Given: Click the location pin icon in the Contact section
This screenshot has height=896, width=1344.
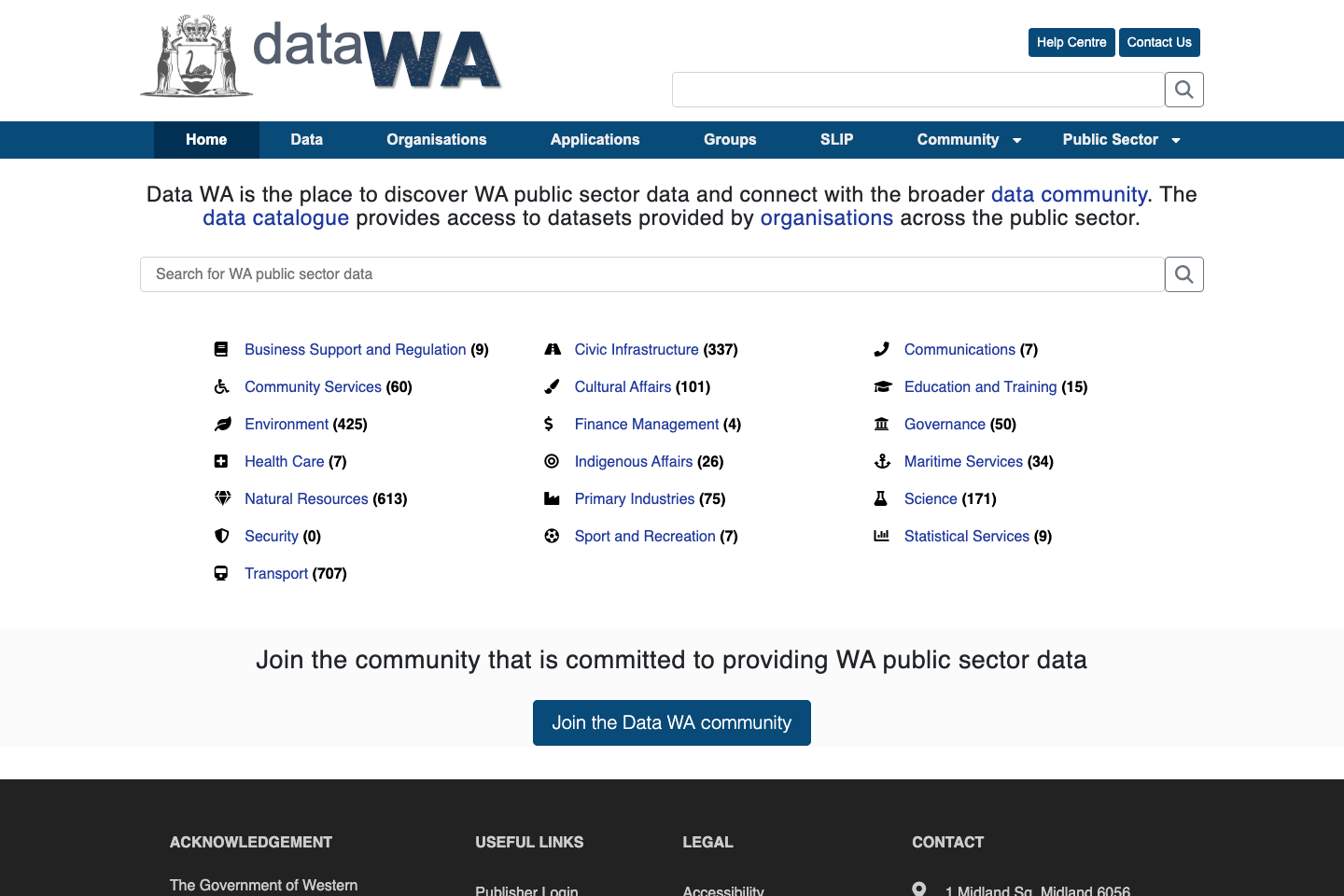Looking at the screenshot, I should point(918,888).
